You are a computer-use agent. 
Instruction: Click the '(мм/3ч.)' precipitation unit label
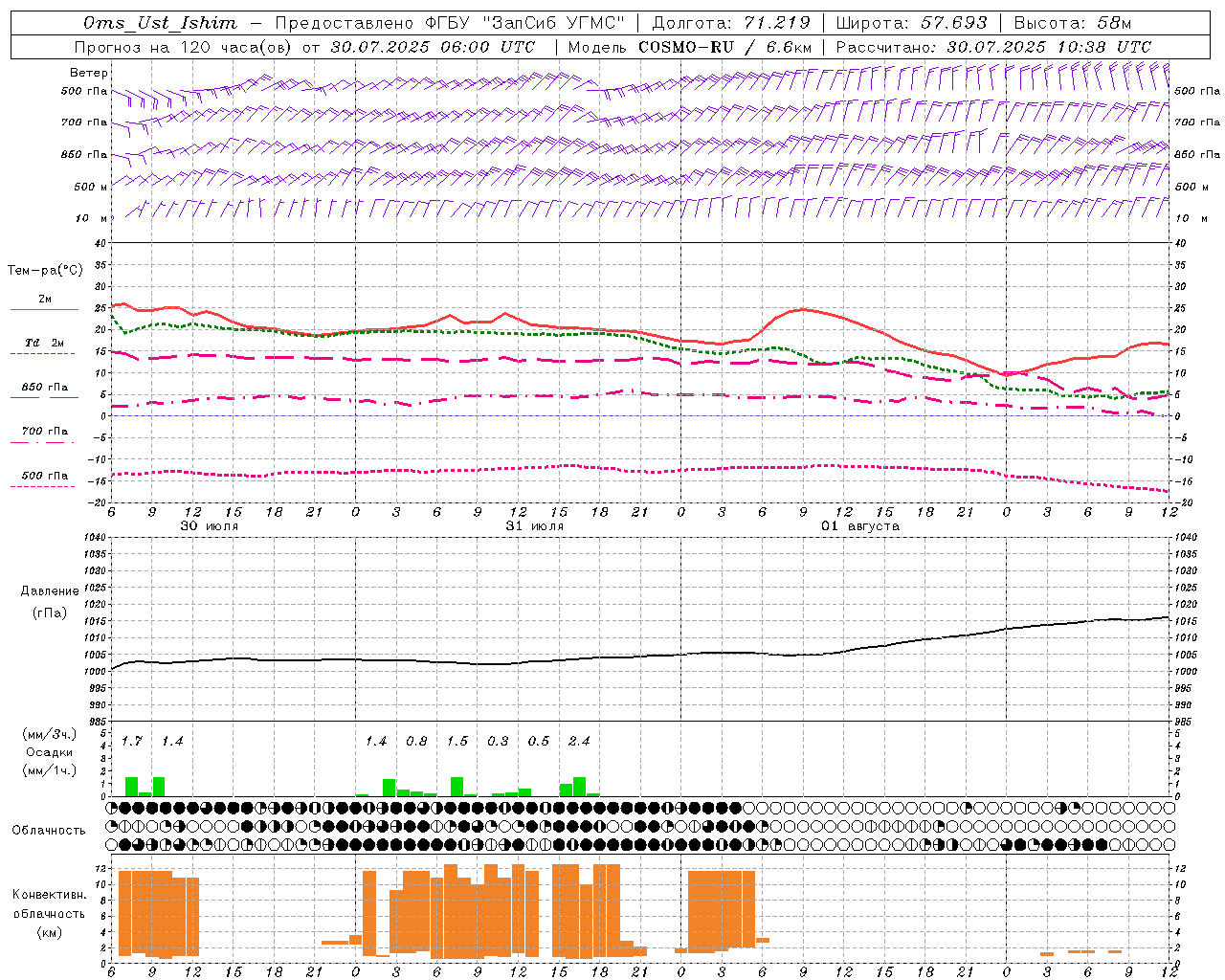click(50, 734)
